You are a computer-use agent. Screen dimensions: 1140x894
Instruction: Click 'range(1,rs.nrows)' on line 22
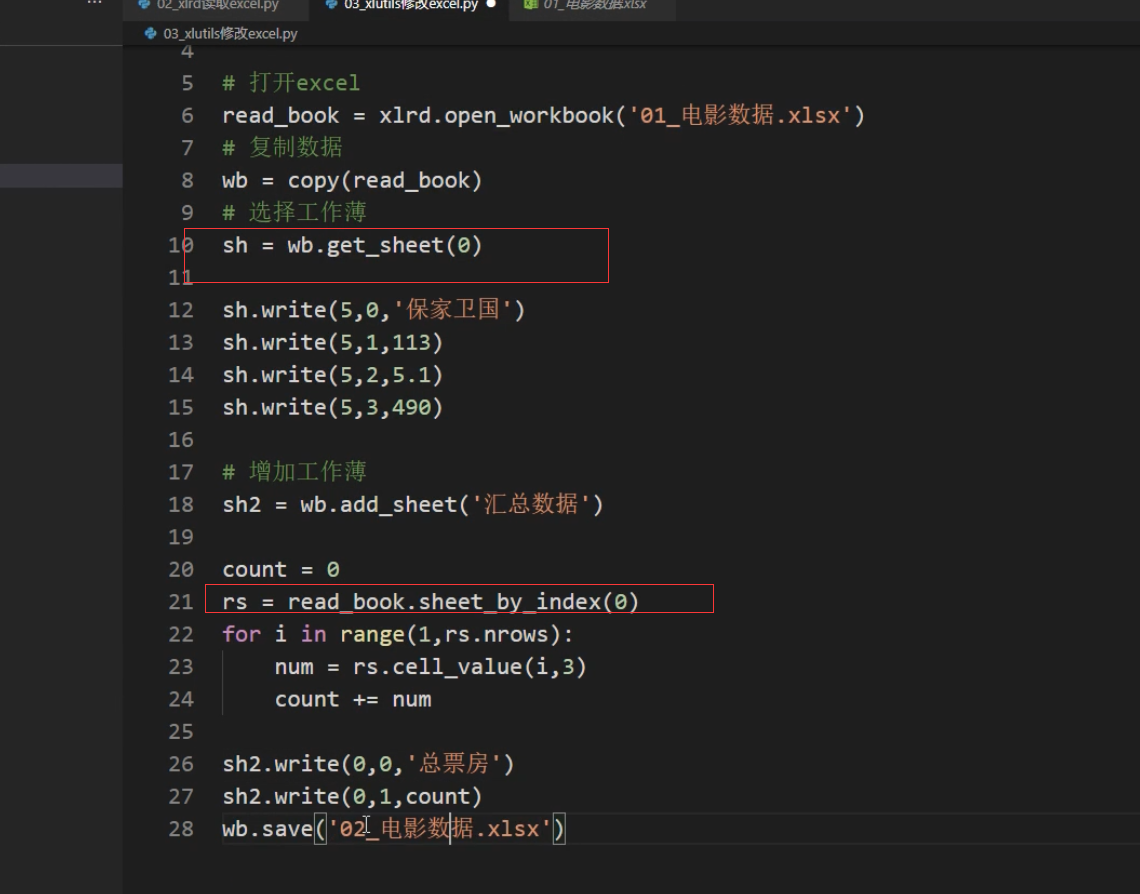click(450, 635)
